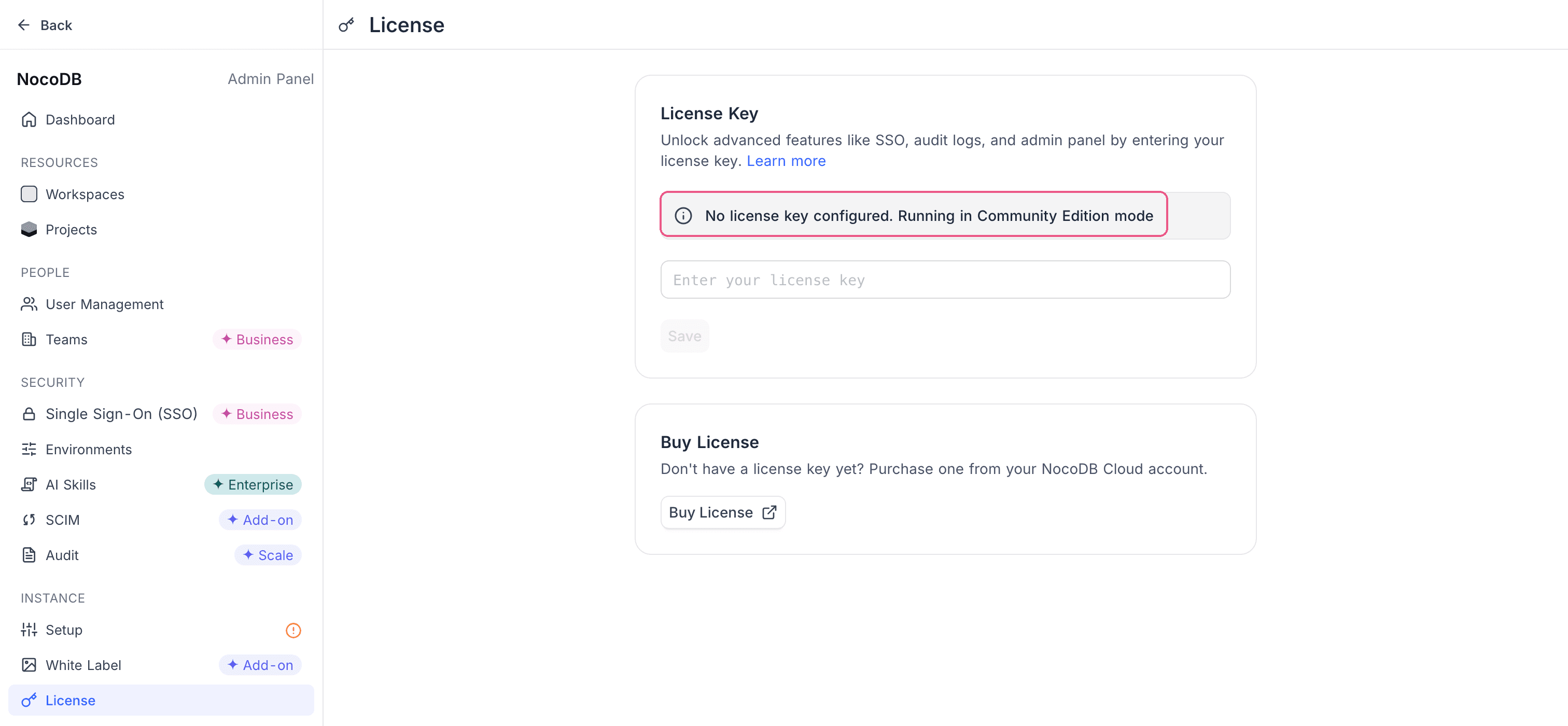Click the 'Admin Panel' label
This screenshot has width=1568, height=726.
[x=271, y=79]
